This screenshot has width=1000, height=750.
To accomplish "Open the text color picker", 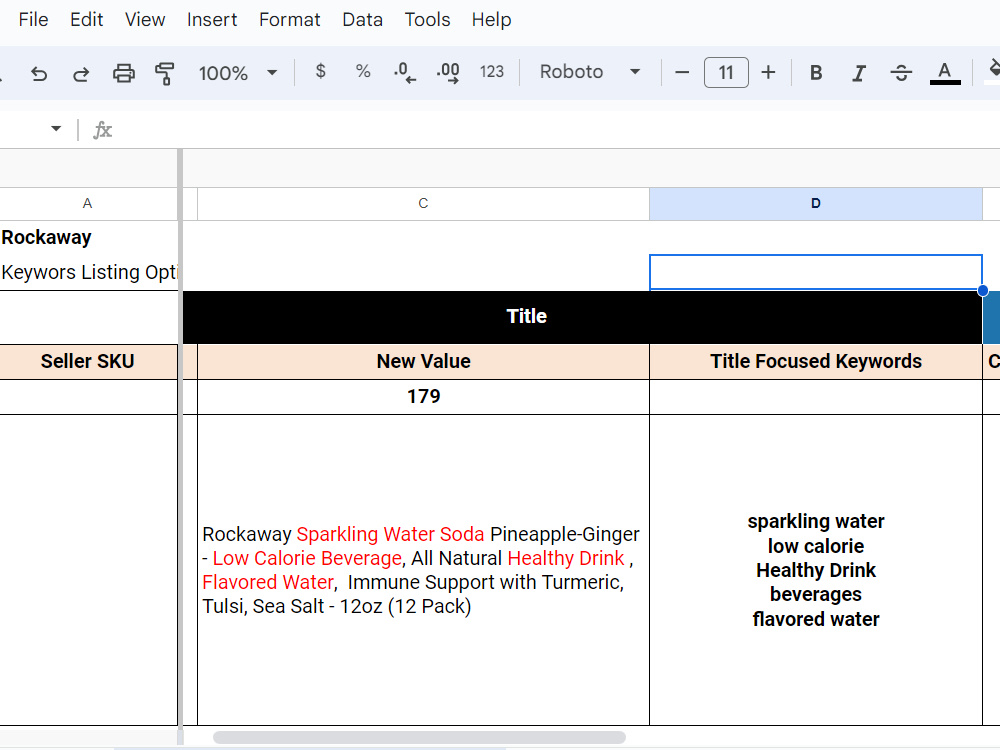I will pos(945,73).
